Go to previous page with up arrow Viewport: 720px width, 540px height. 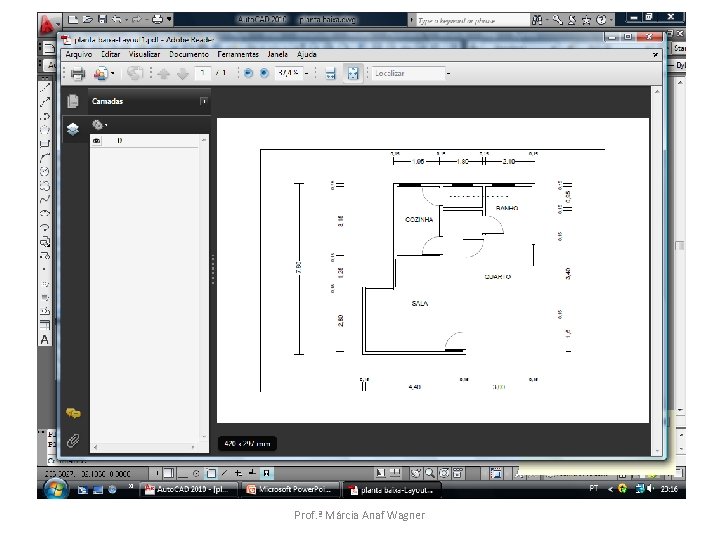coord(163,73)
